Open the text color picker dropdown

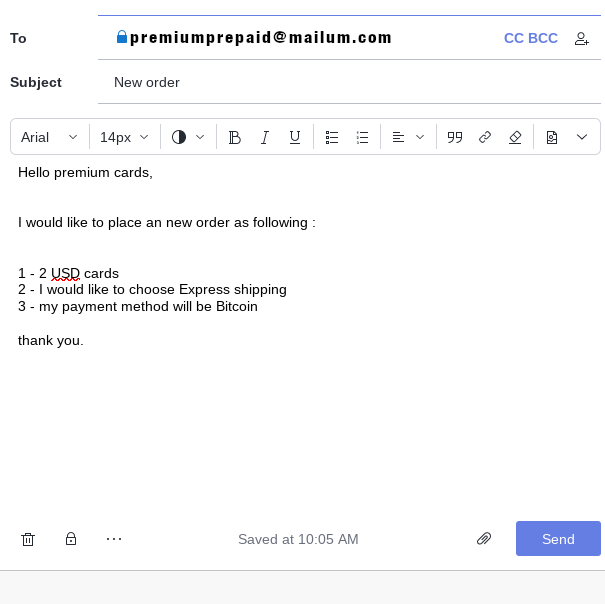[188, 137]
